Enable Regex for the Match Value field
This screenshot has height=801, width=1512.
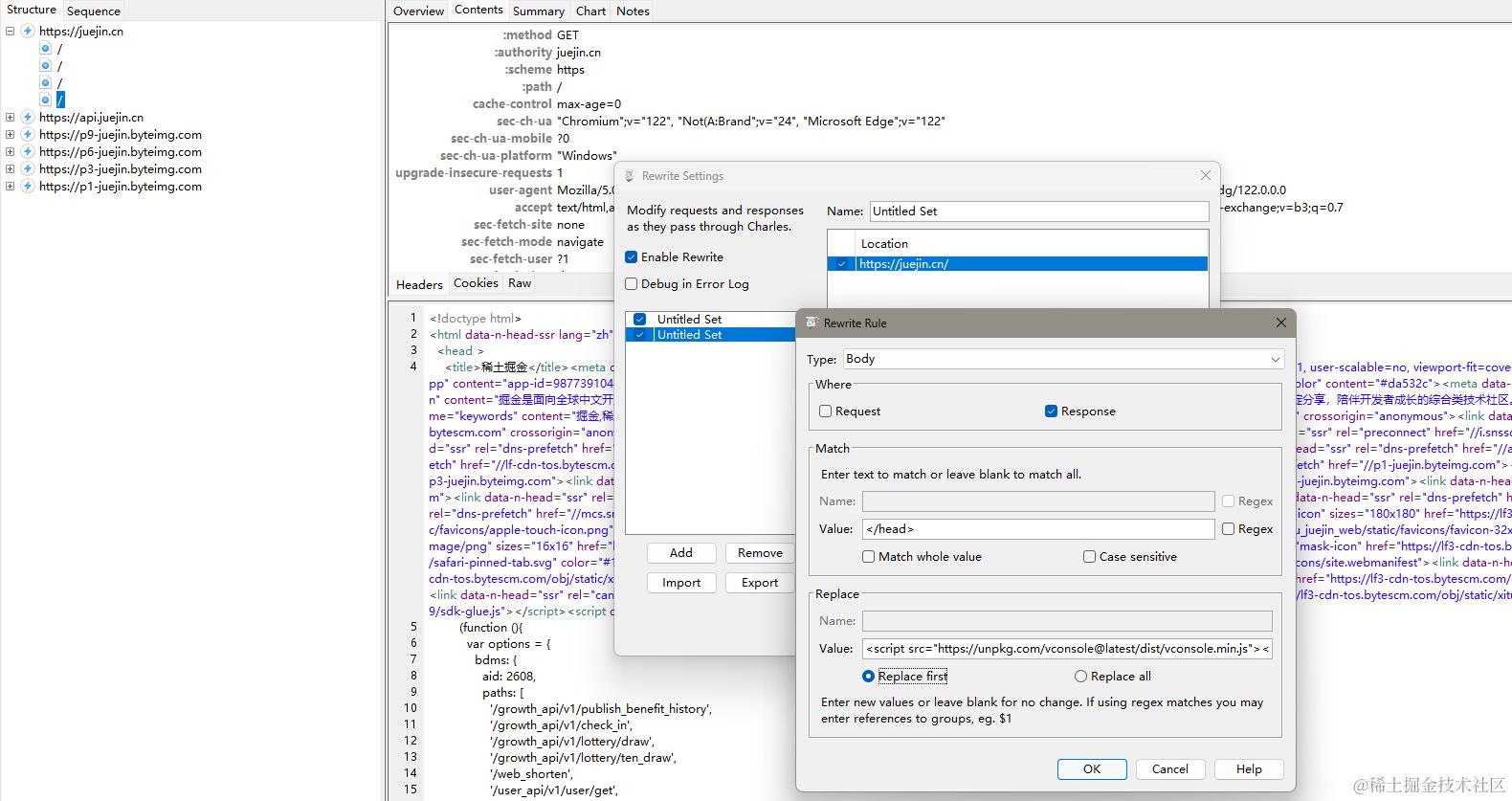(1229, 529)
